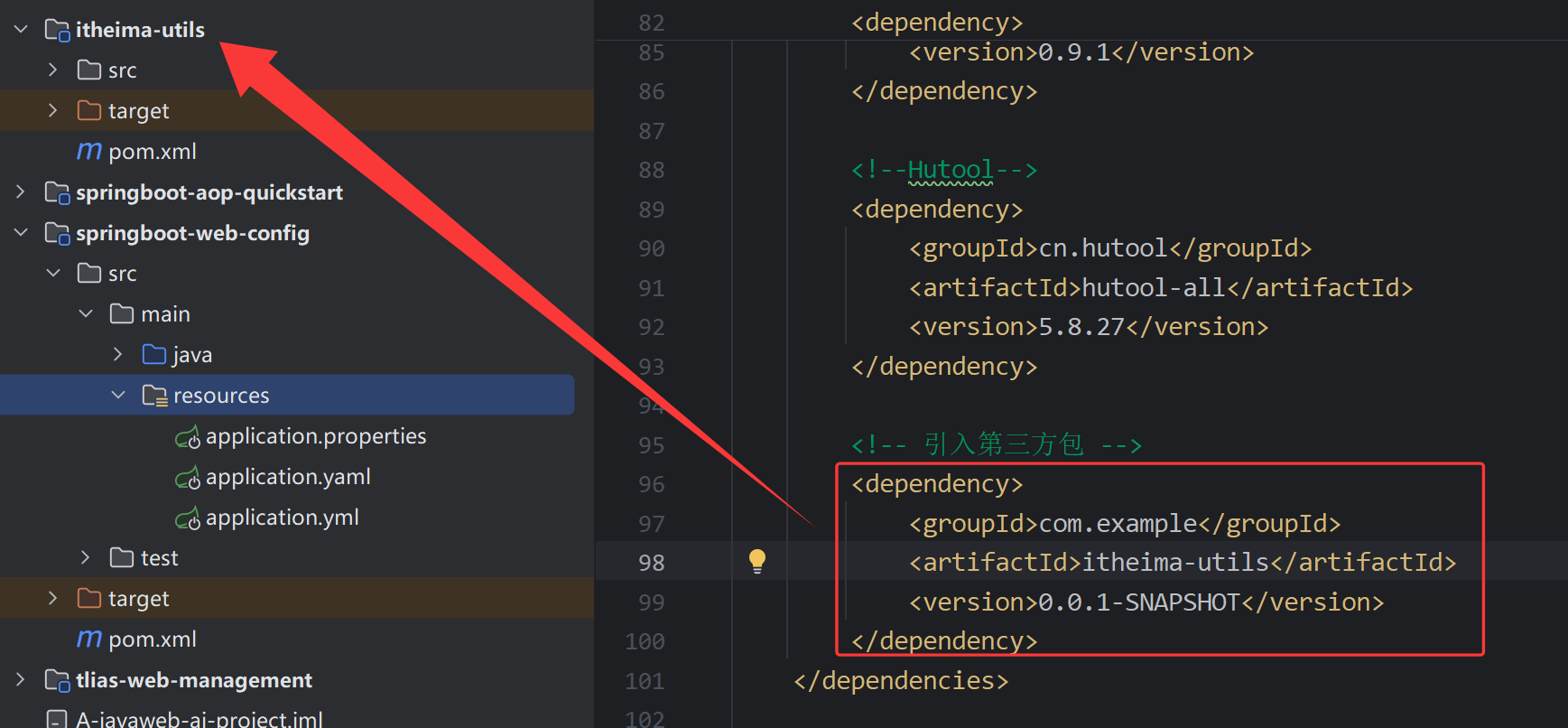Click the itheima-utils artifactId line
1568x728 pixels.
1183,562
